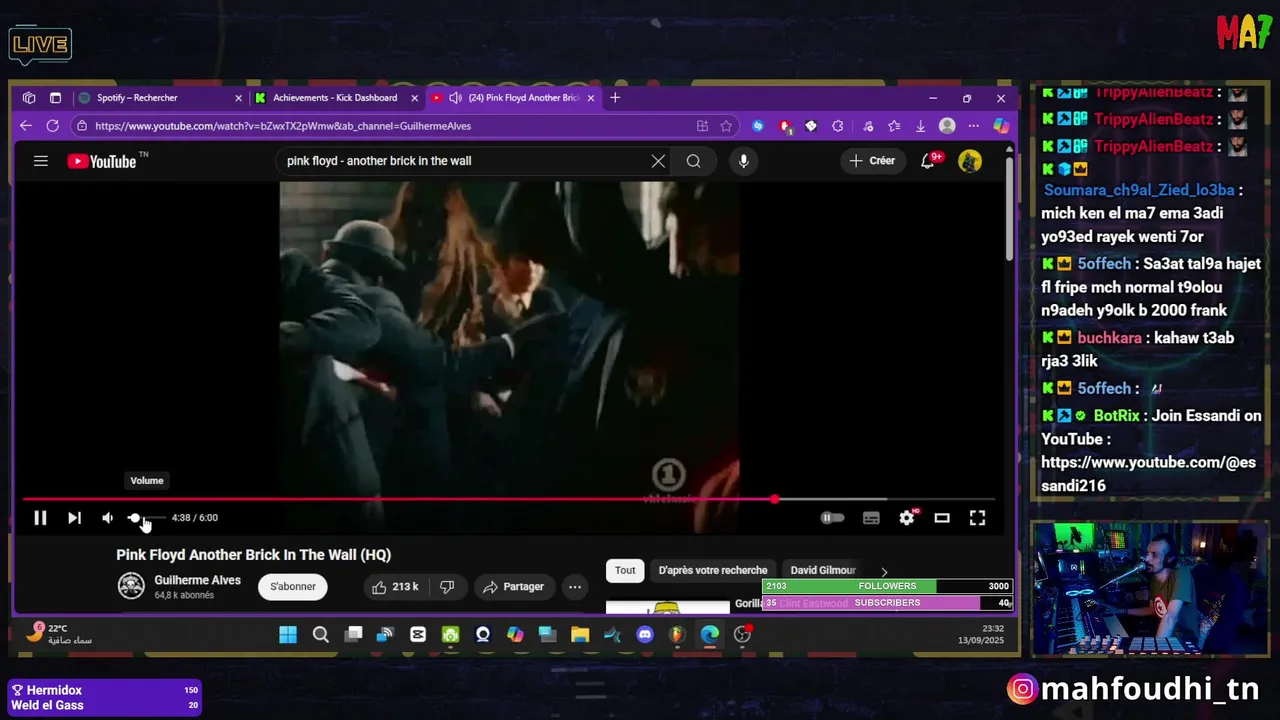Mute the YouTube tab via speaker icon
This screenshot has width=1280, height=720.
coord(455,98)
